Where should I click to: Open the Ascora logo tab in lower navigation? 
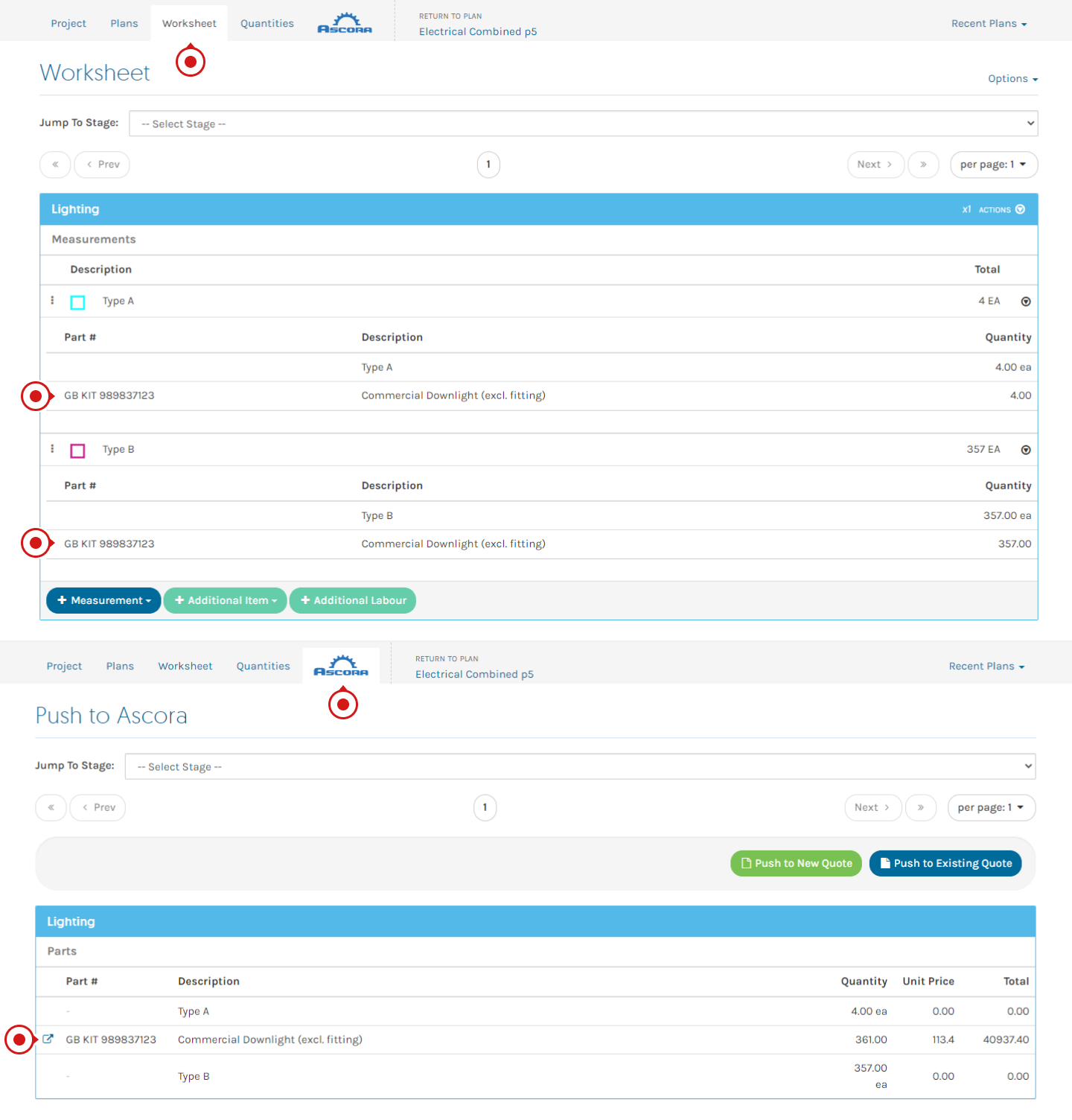pyautogui.click(x=341, y=666)
